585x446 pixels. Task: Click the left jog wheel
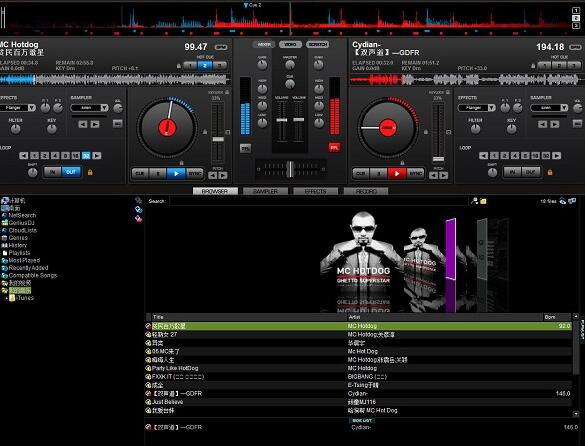(167, 128)
